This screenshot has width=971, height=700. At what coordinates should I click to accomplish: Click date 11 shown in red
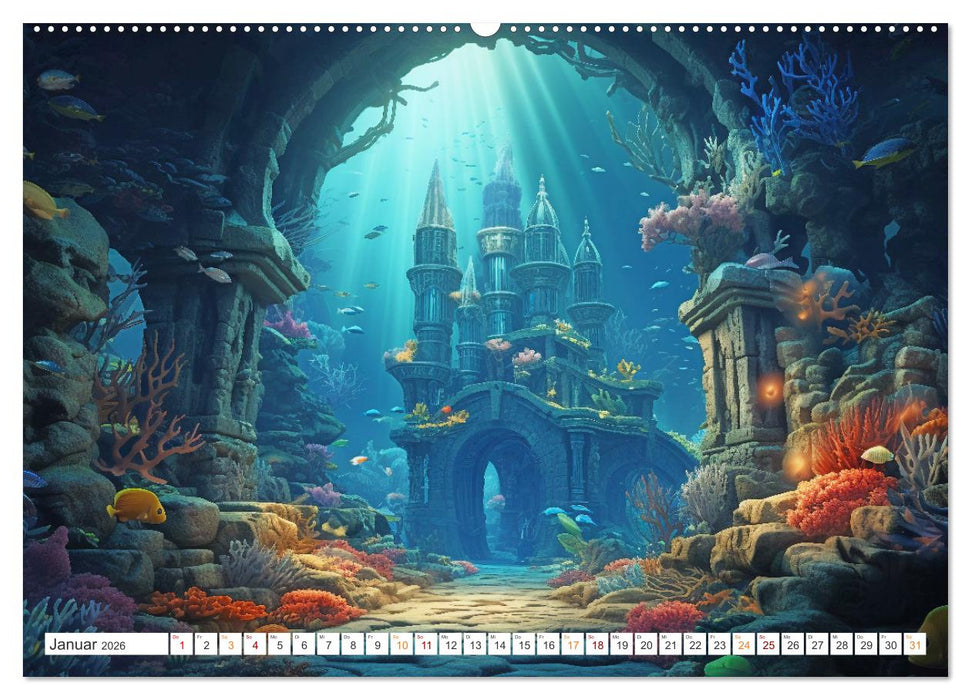tap(425, 646)
